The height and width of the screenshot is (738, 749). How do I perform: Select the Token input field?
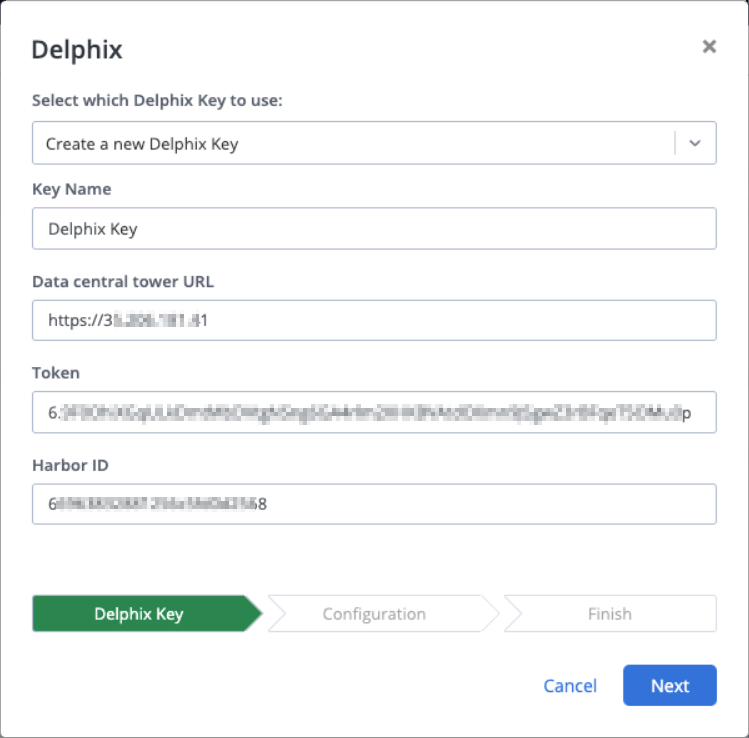[x=374, y=412]
